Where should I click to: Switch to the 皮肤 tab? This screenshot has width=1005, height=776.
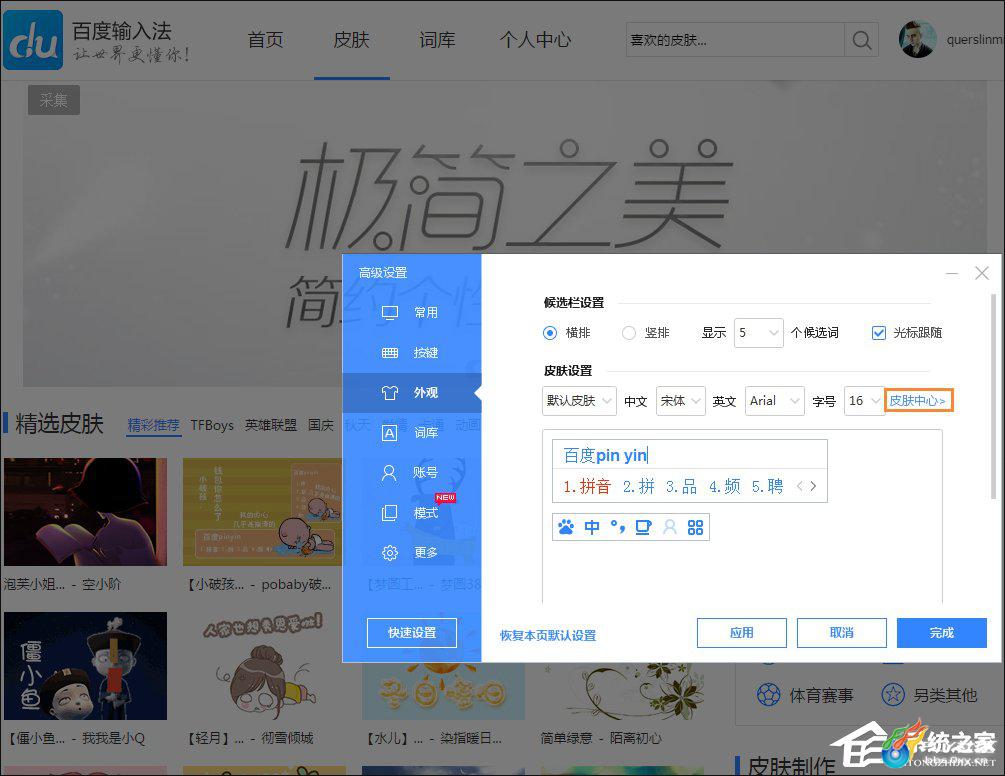pyautogui.click(x=351, y=40)
